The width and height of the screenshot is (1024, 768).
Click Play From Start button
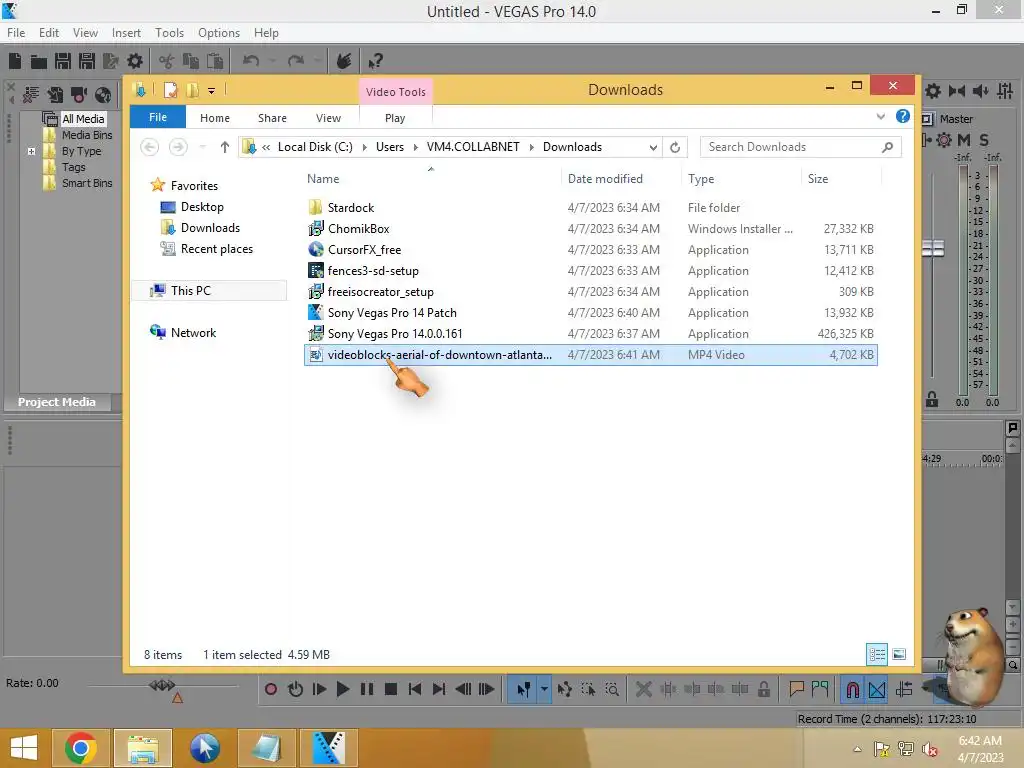(319, 689)
